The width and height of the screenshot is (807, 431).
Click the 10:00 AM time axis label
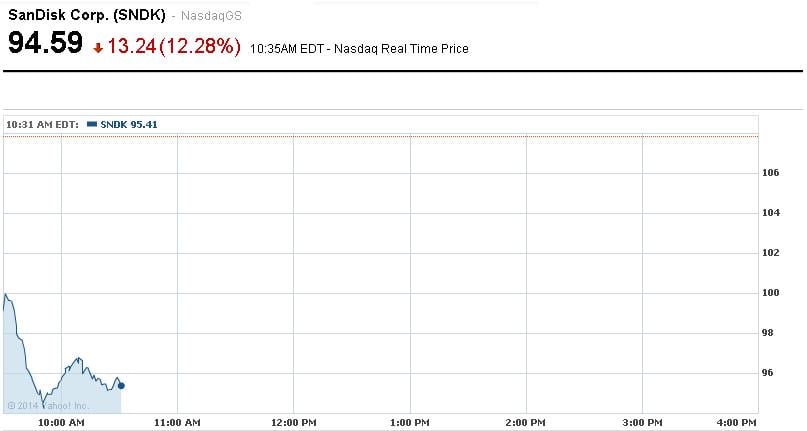[62, 423]
